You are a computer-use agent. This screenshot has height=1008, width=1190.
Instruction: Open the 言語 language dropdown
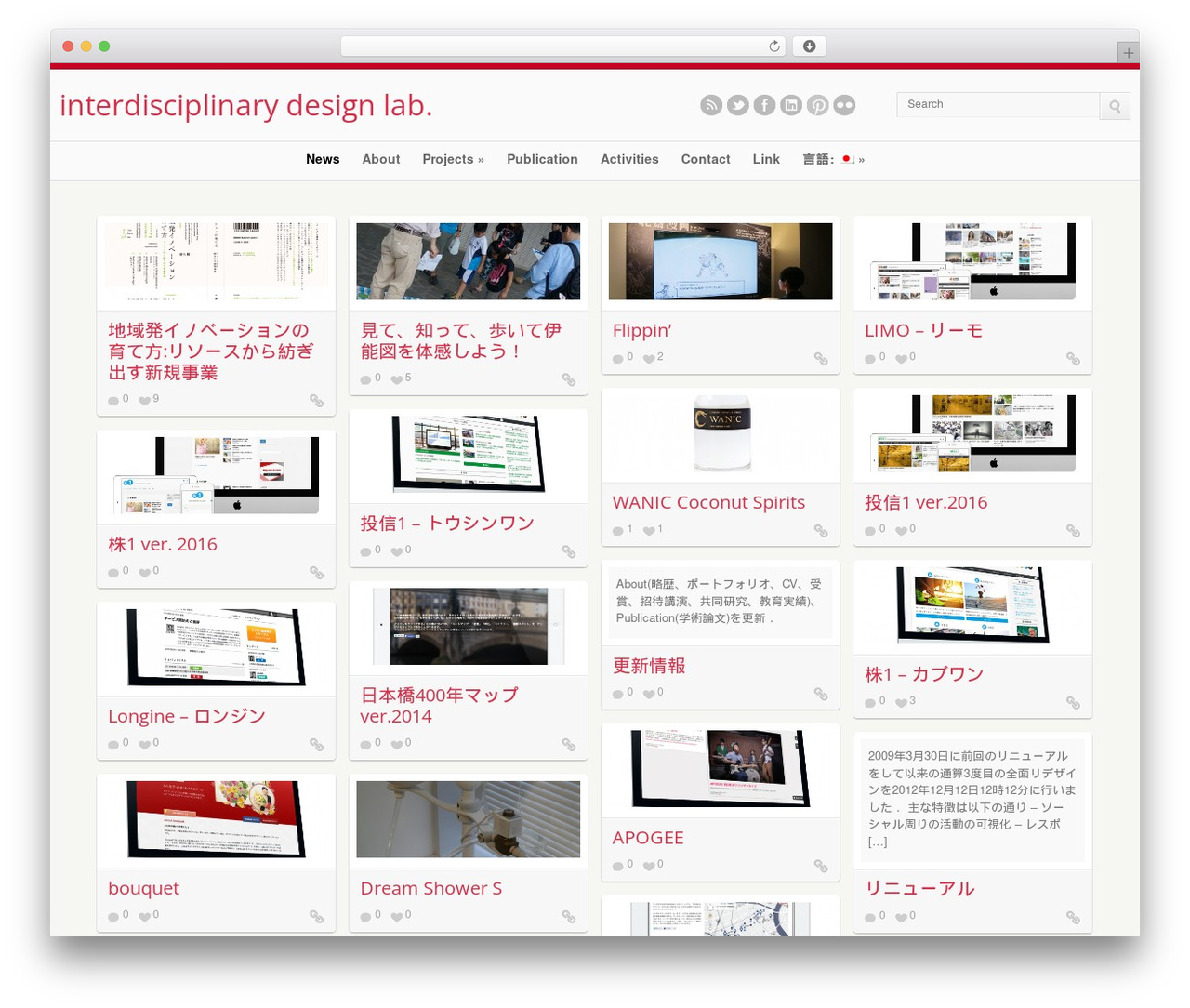tap(834, 159)
